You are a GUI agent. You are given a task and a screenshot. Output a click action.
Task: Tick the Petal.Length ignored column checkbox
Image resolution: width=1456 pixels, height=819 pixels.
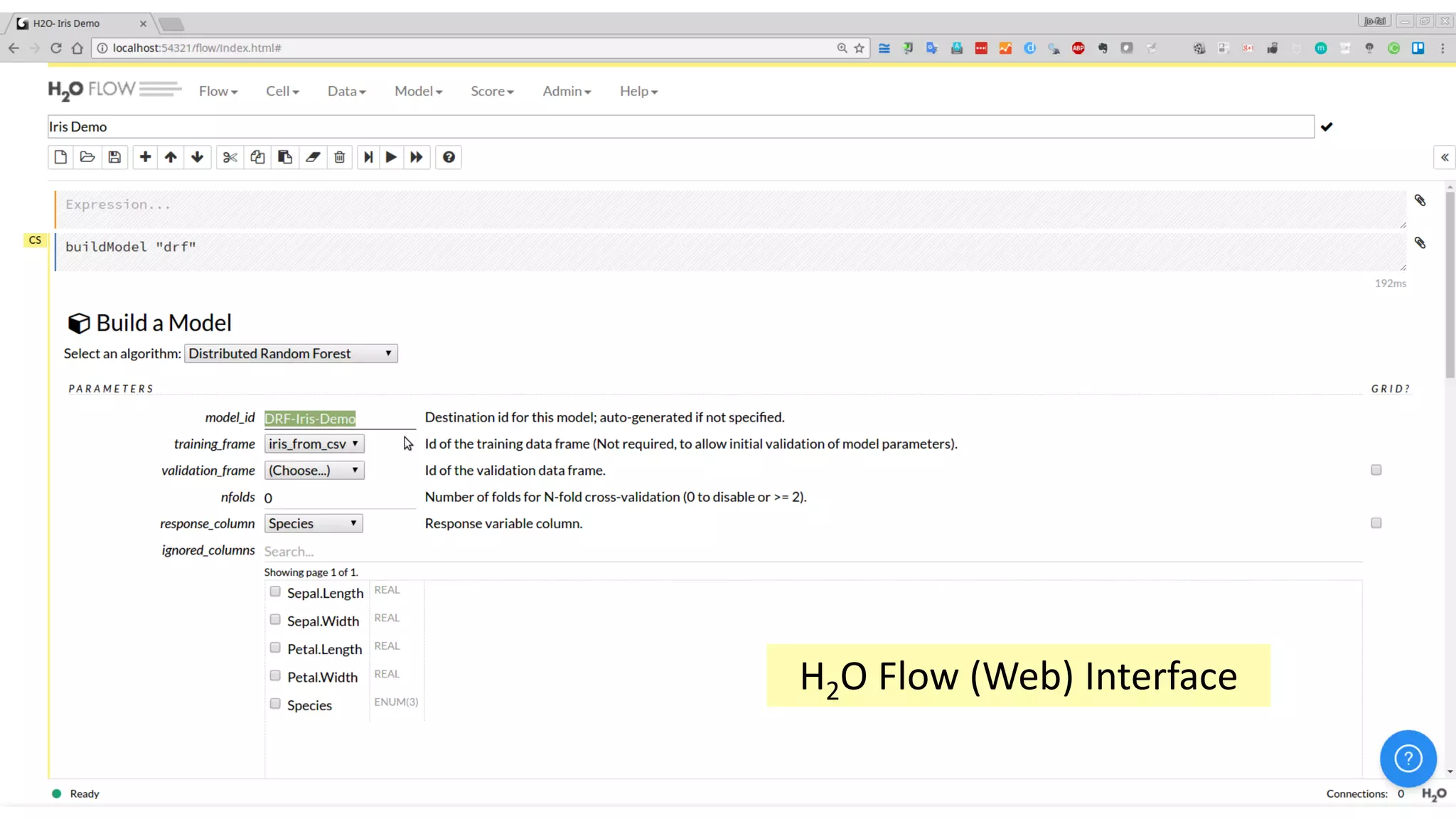(x=275, y=648)
